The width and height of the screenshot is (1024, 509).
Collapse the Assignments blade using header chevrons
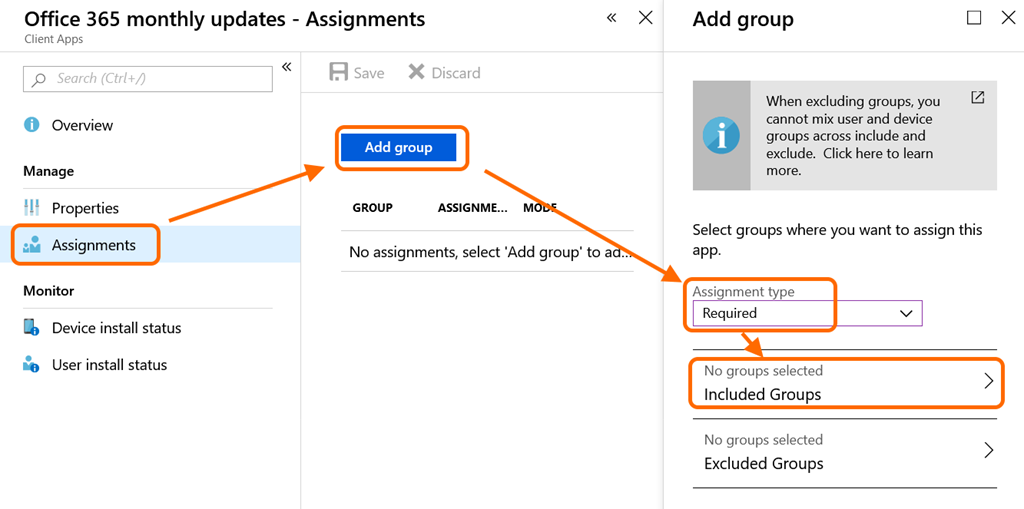click(612, 18)
